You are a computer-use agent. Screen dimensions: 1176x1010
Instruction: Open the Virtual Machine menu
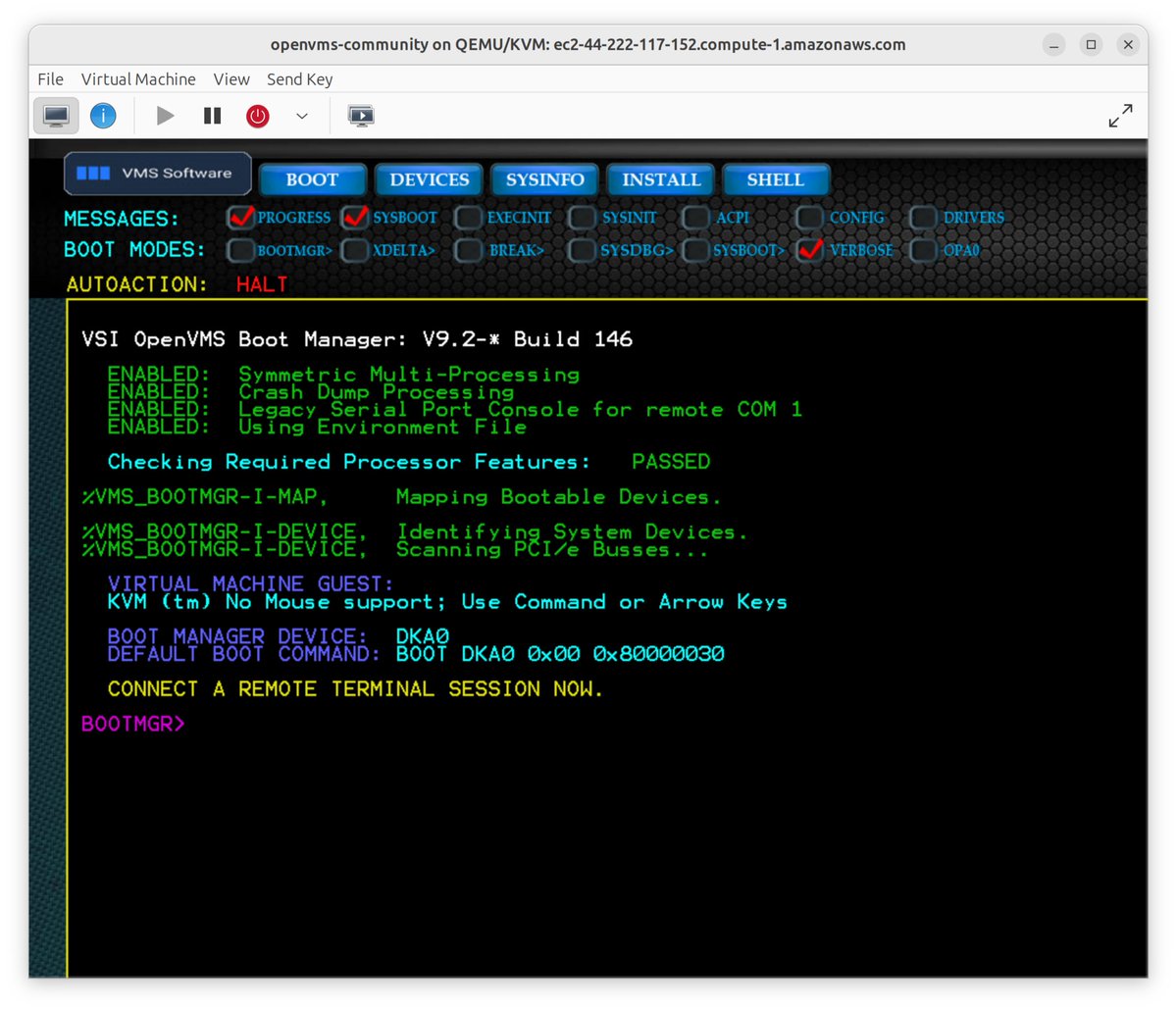(138, 78)
